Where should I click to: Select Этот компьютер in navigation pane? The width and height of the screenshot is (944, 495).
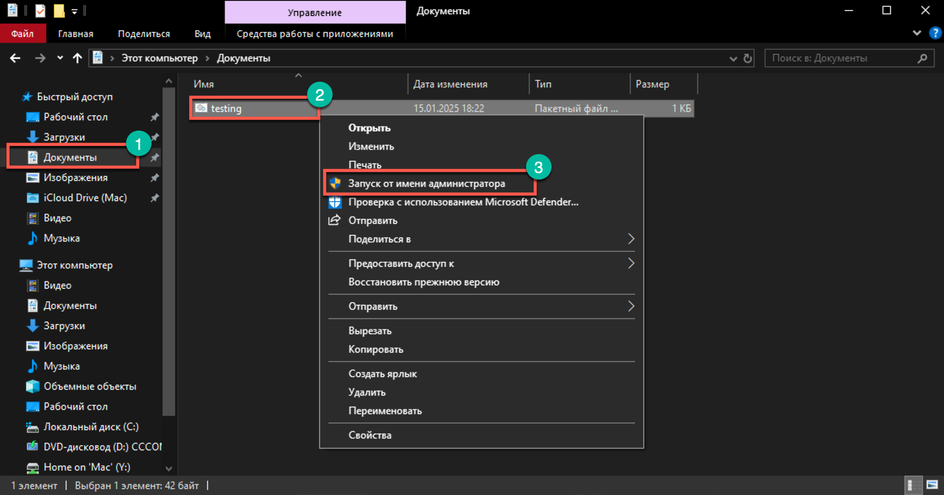click(74, 265)
